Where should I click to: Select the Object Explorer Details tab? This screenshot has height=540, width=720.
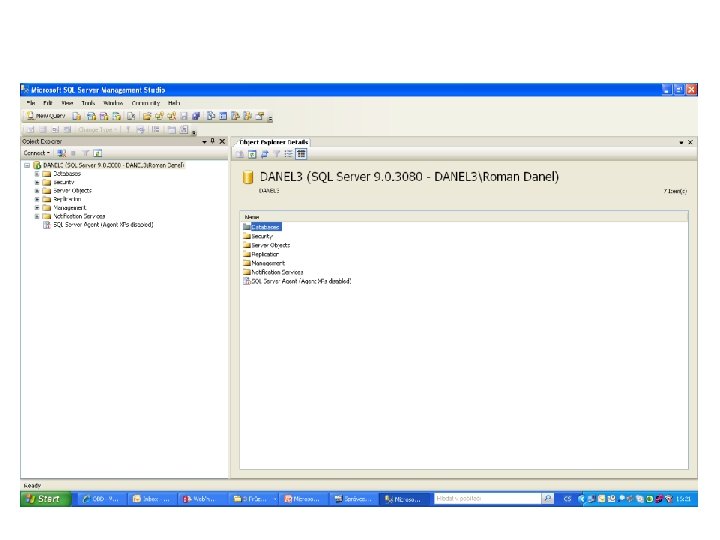point(274,142)
